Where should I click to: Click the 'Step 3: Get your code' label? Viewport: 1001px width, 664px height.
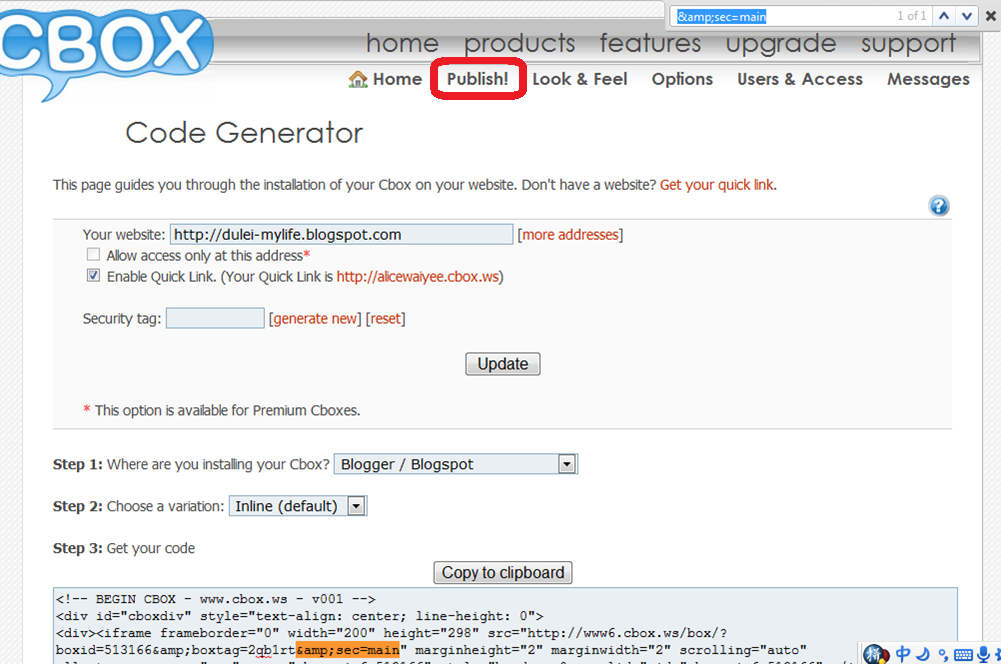point(124,548)
